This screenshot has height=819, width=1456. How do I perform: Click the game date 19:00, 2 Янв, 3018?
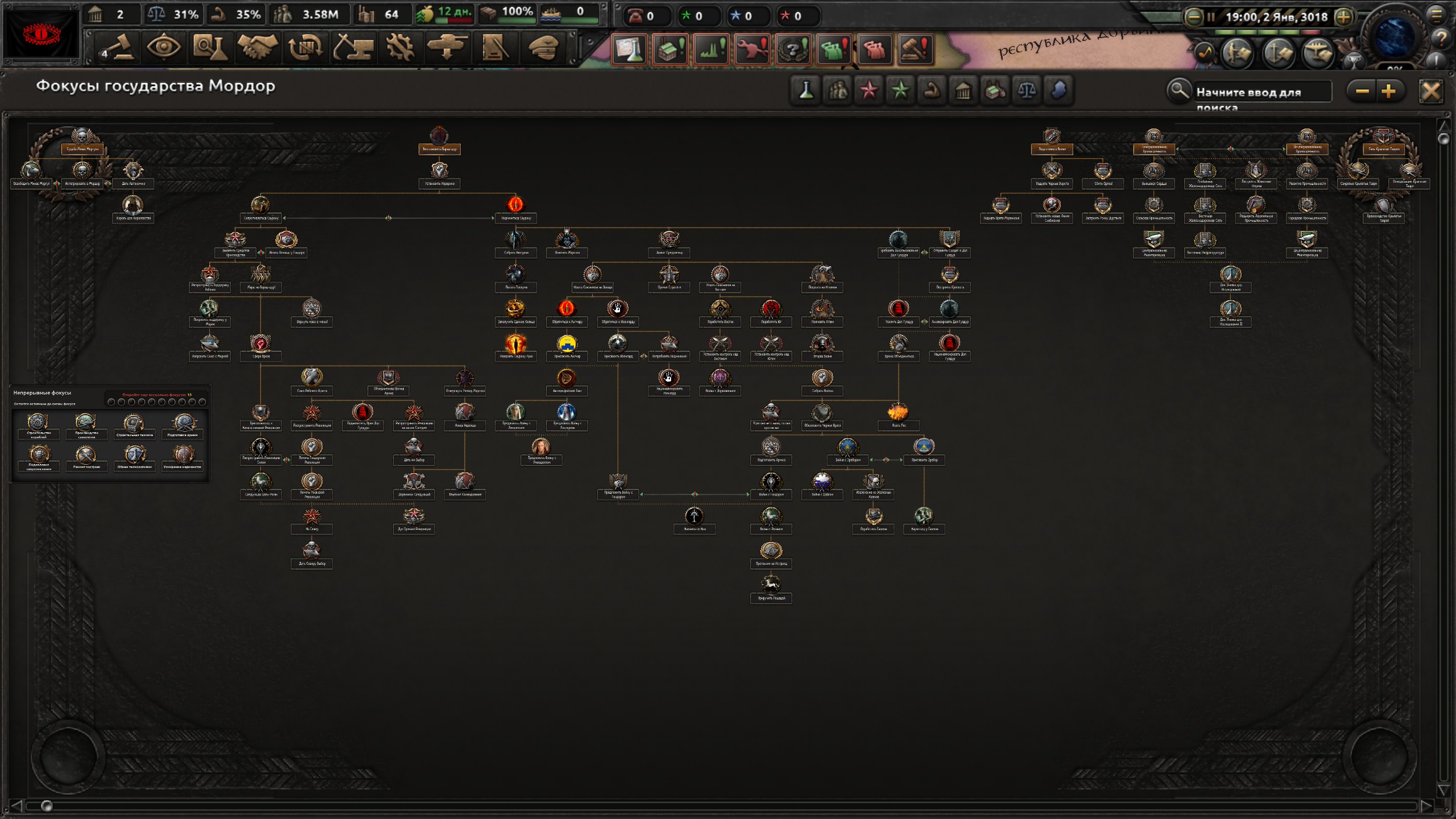[1276, 17]
